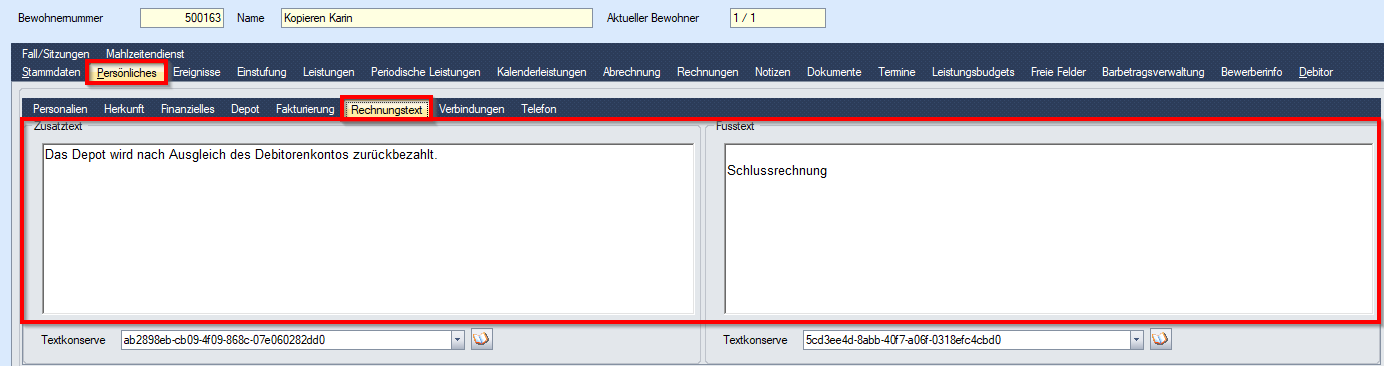1384x366 pixels.
Task: Select the Kalenderleistungen tab
Action: [541, 72]
